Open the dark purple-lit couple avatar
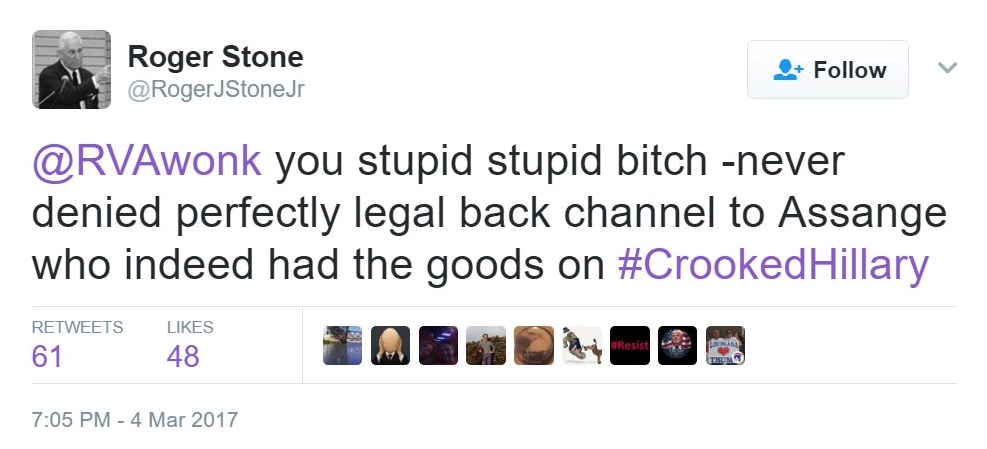Screen dimensions: 987x449 tap(438, 345)
